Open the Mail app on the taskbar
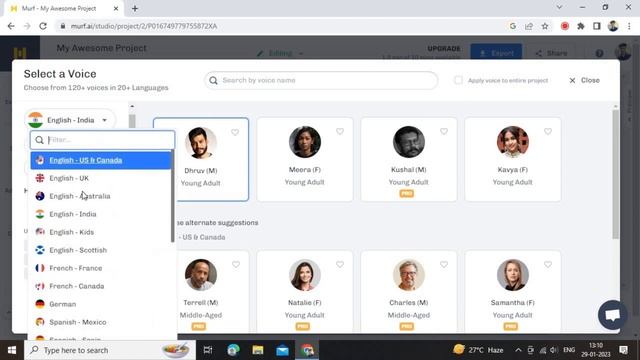The image size is (640, 360). click(282, 350)
